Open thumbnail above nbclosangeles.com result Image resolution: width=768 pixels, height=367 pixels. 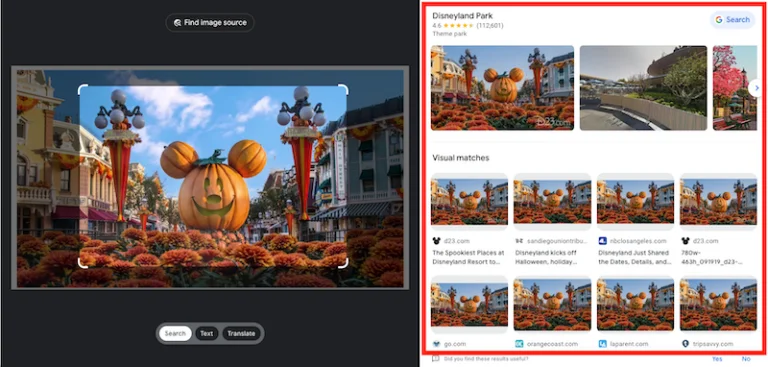[635, 201]
